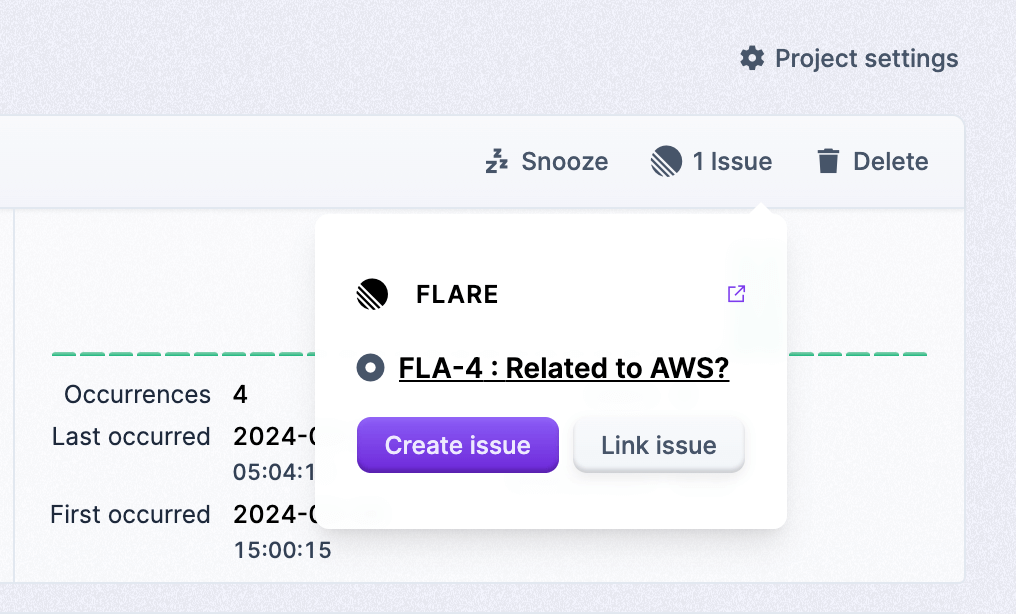Click the '1 Issue' counter
Image resolution: width=1016 pixels, height=614 pixels.
[733, 160]
